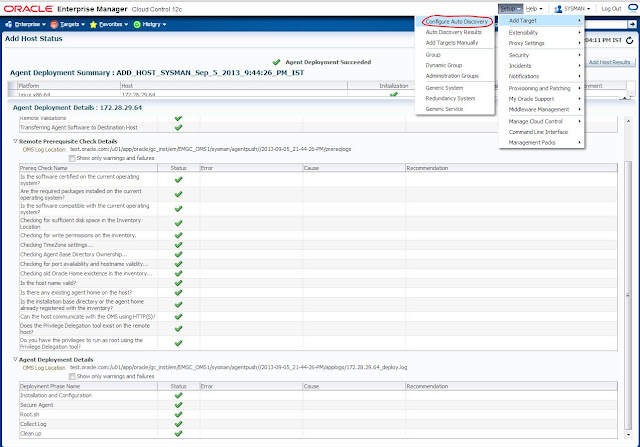Screen dimensions: 640x447
Task: Open Incidents submenu
Action: point(542,66)
